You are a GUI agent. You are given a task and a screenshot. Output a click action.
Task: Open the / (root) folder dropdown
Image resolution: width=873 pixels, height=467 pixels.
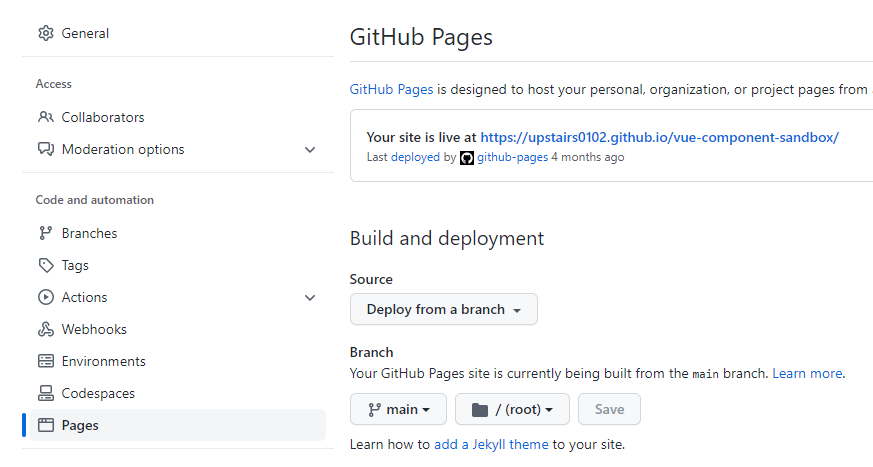(511, 409)
